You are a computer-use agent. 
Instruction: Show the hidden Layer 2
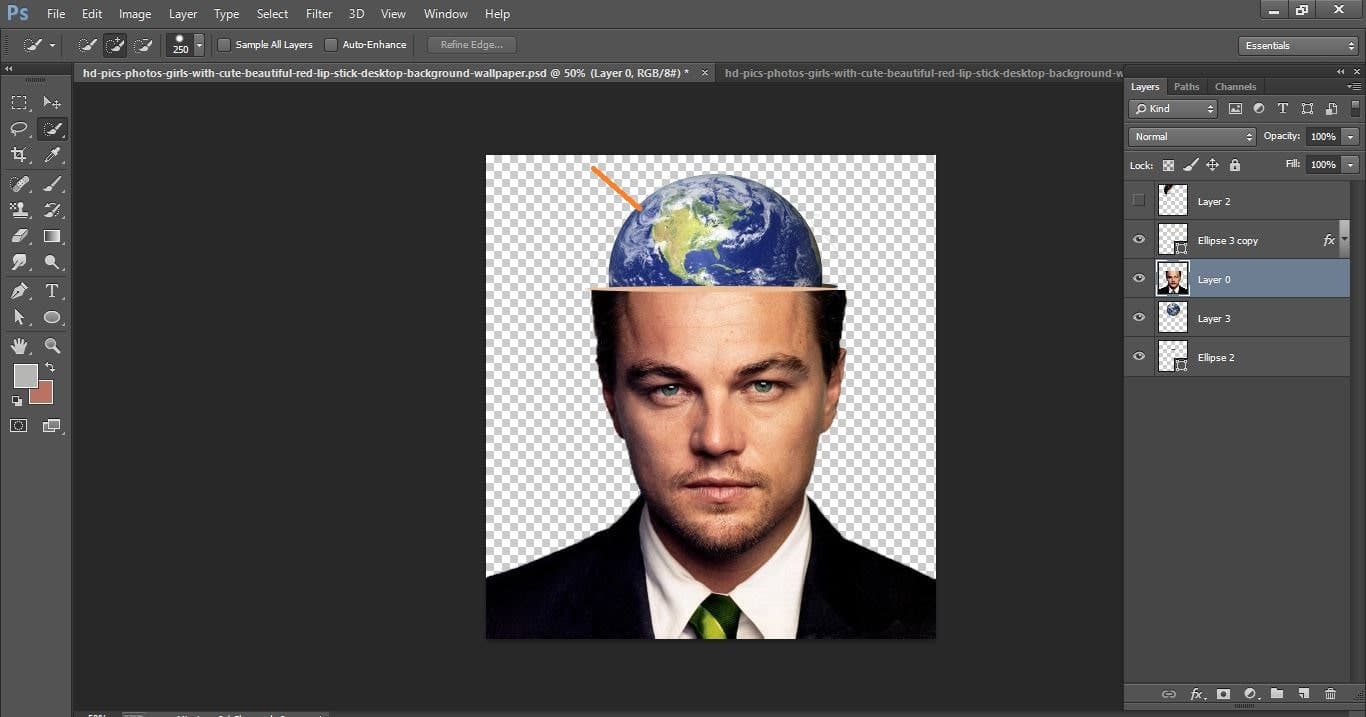(x=1139, y=201)
